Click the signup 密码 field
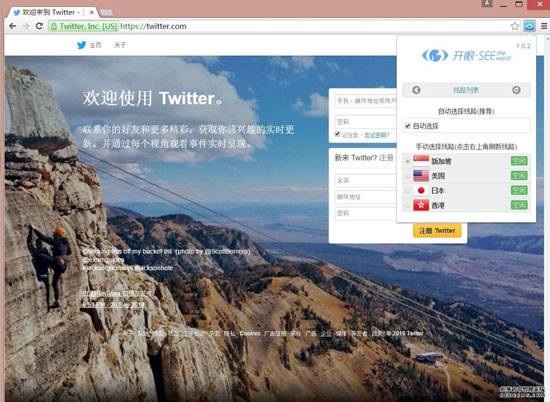 pyautogui.click(x=365, y=213)
